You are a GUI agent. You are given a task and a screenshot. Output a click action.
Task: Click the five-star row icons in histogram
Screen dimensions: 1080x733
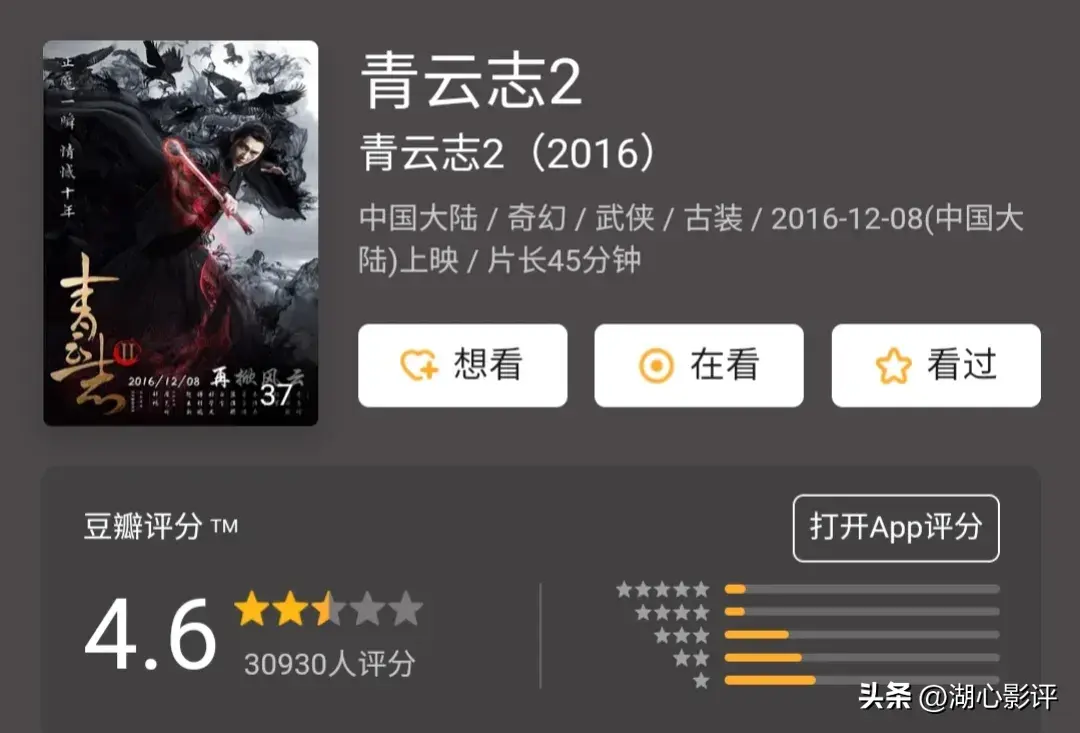[x=663, y=589]
